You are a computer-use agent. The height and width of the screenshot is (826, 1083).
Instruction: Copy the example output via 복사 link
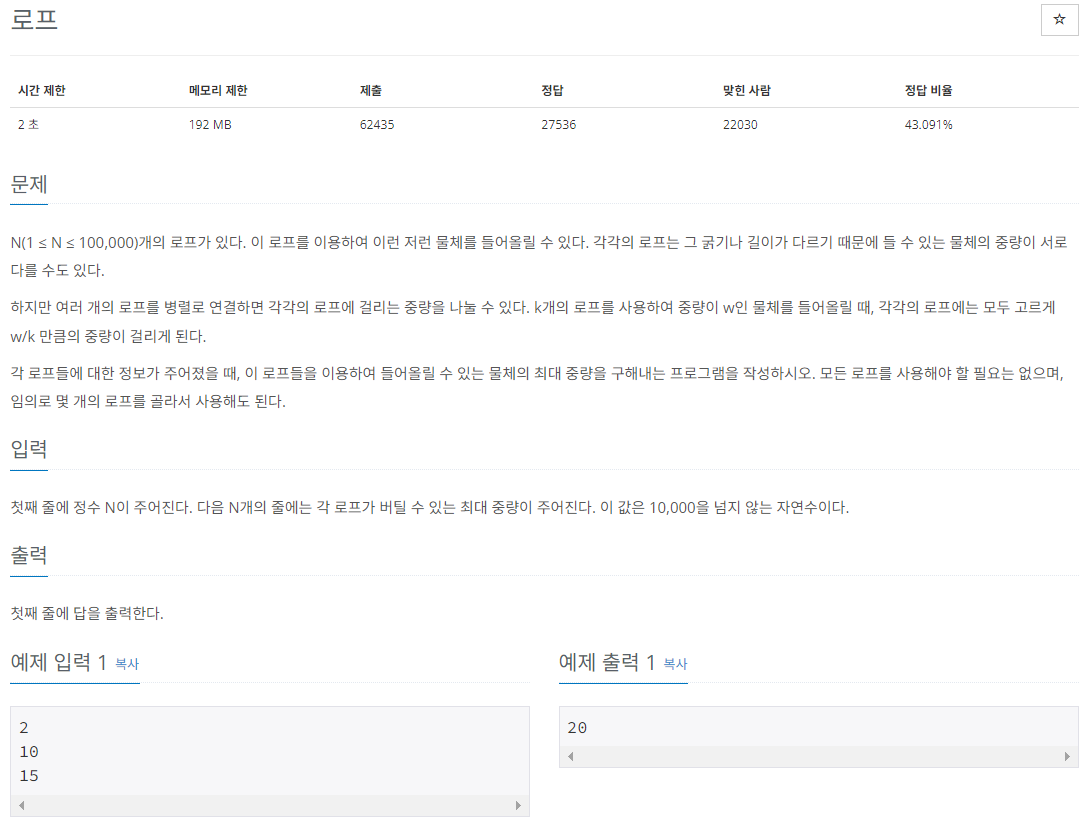point(675,664)
